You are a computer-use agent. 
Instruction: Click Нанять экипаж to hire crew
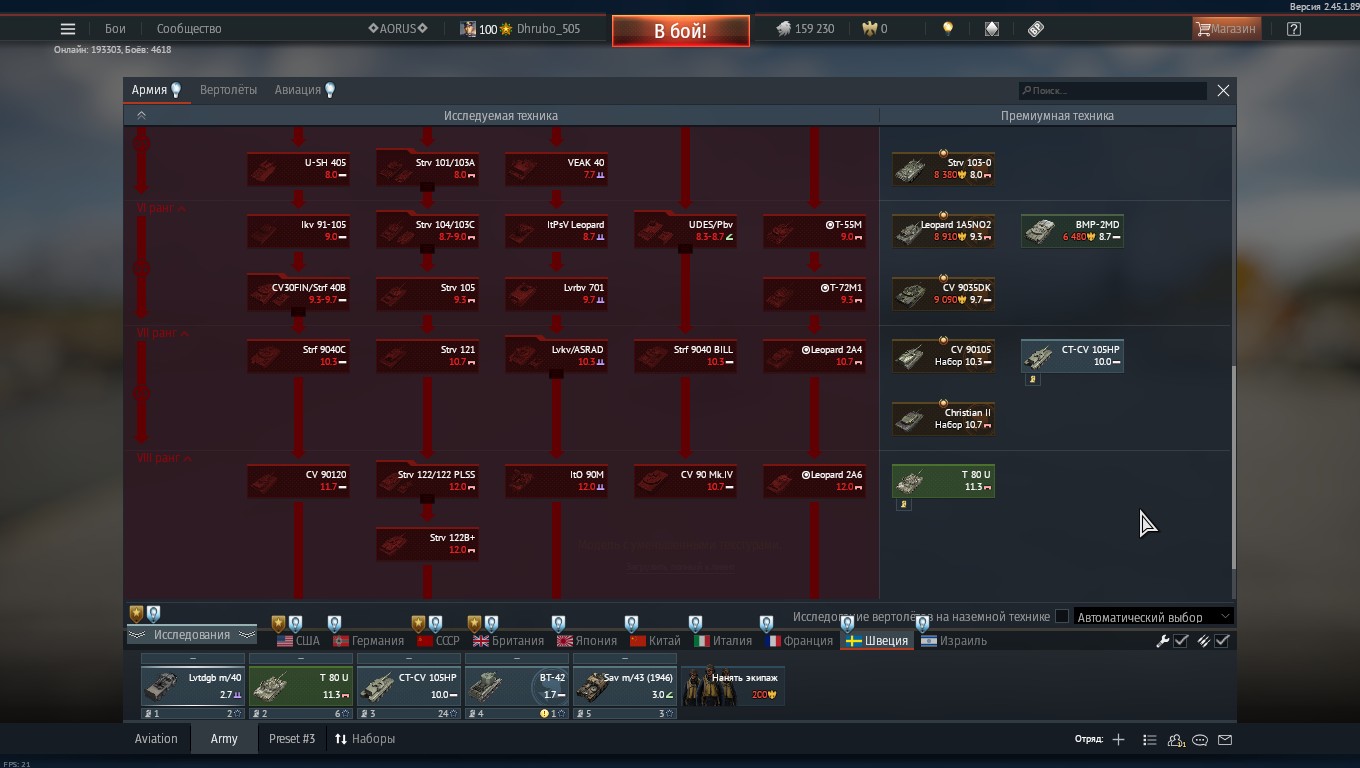(733, 685)
